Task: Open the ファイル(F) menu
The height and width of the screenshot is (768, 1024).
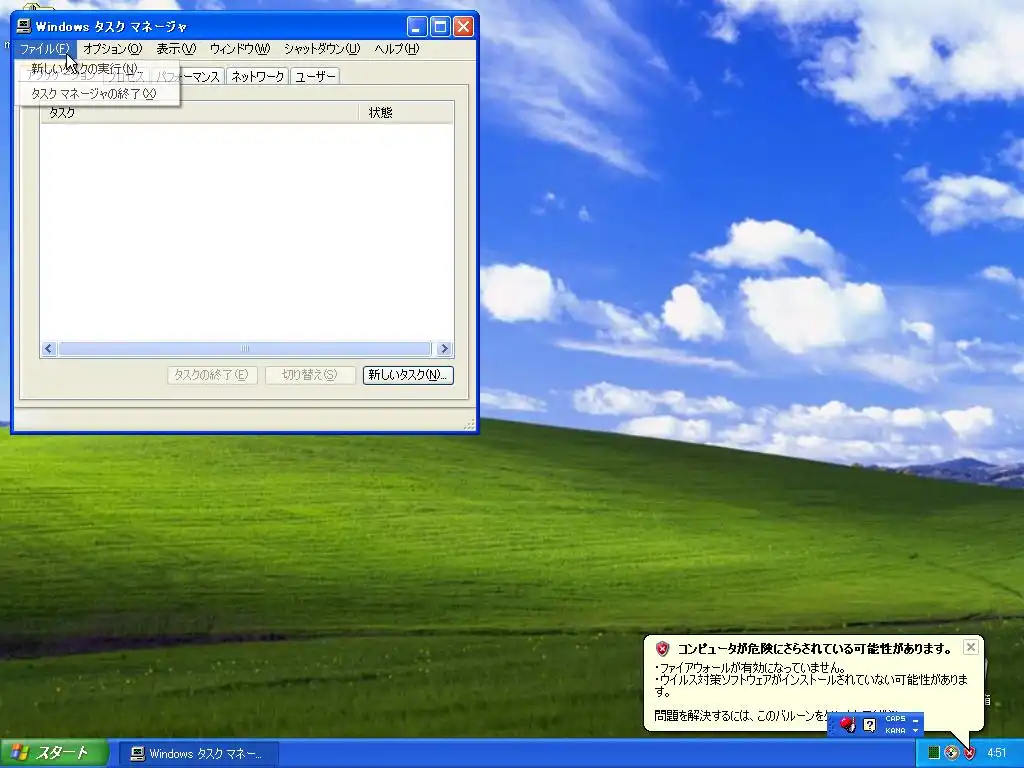Action: 45,49
